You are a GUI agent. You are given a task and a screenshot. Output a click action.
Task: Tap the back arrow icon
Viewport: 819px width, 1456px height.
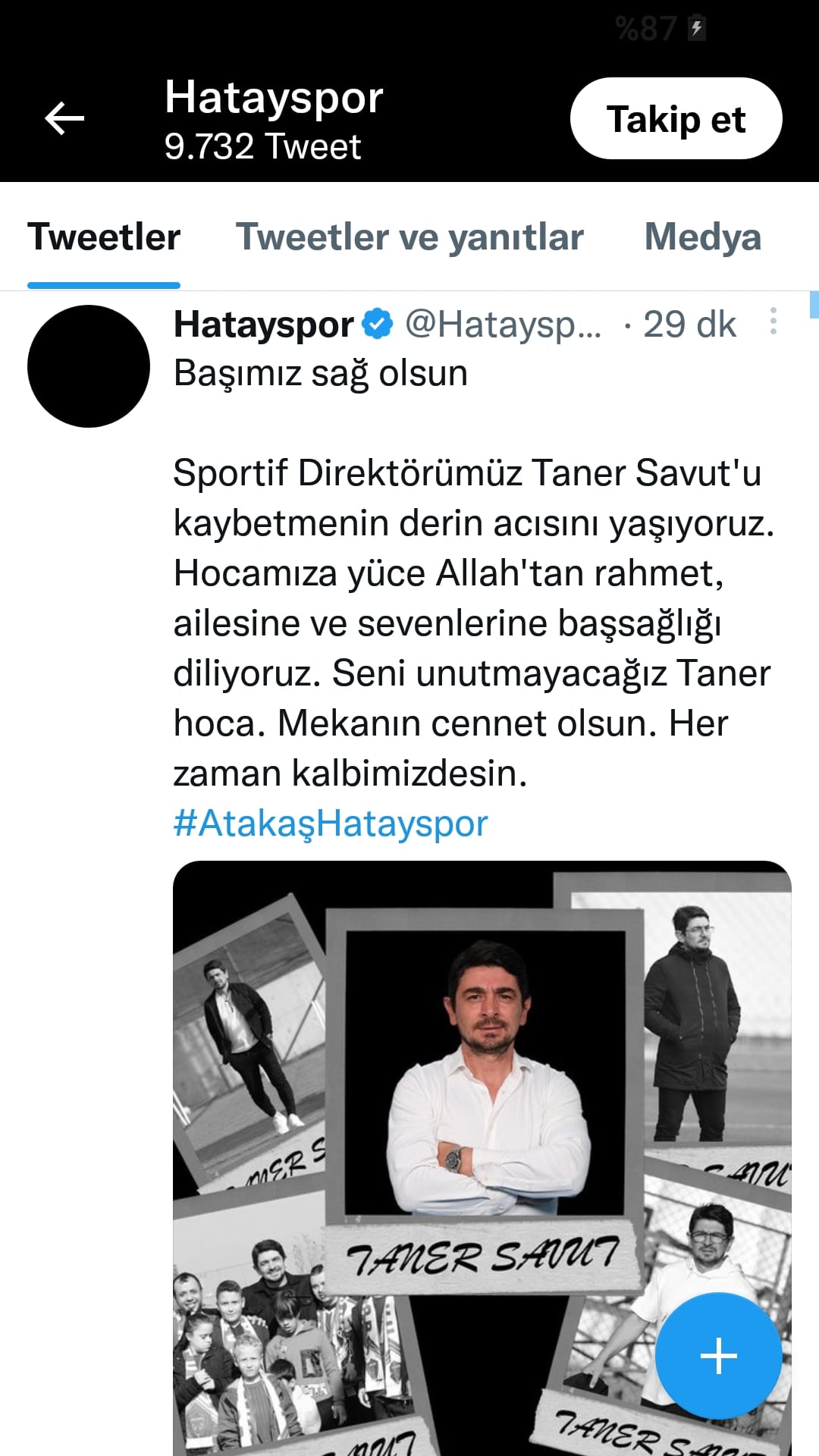tap(64, 119)
